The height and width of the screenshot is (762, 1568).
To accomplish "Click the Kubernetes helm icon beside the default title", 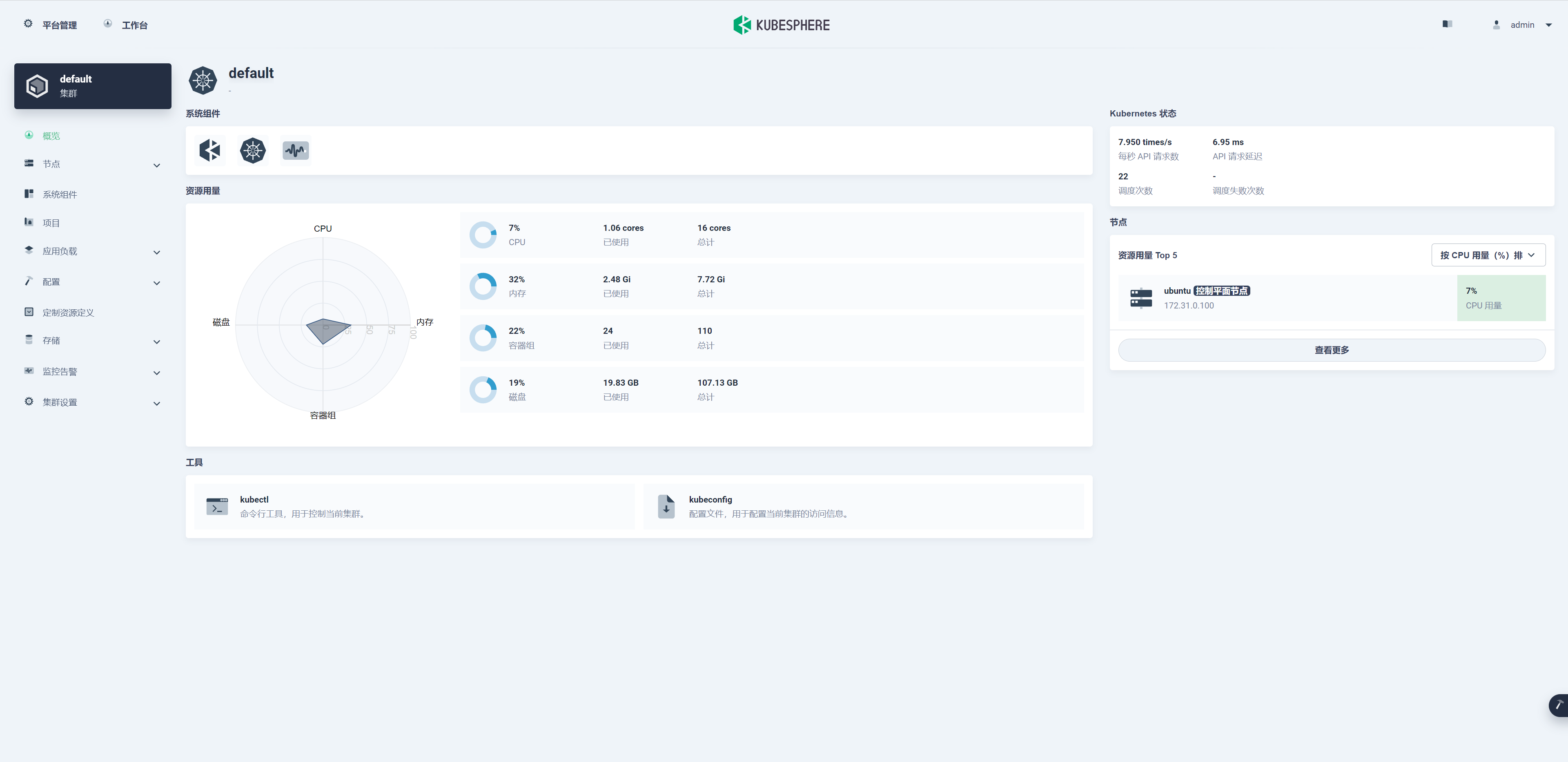I will pyautogui.click(x=203, y=80).
